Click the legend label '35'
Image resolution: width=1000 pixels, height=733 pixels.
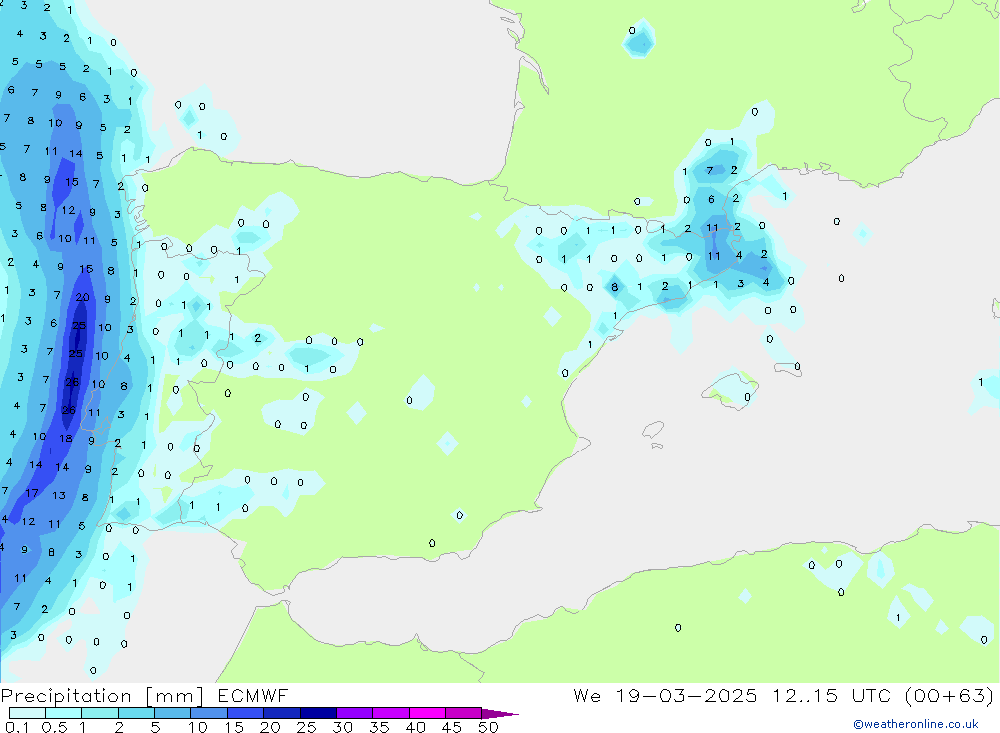pos(379,727)
